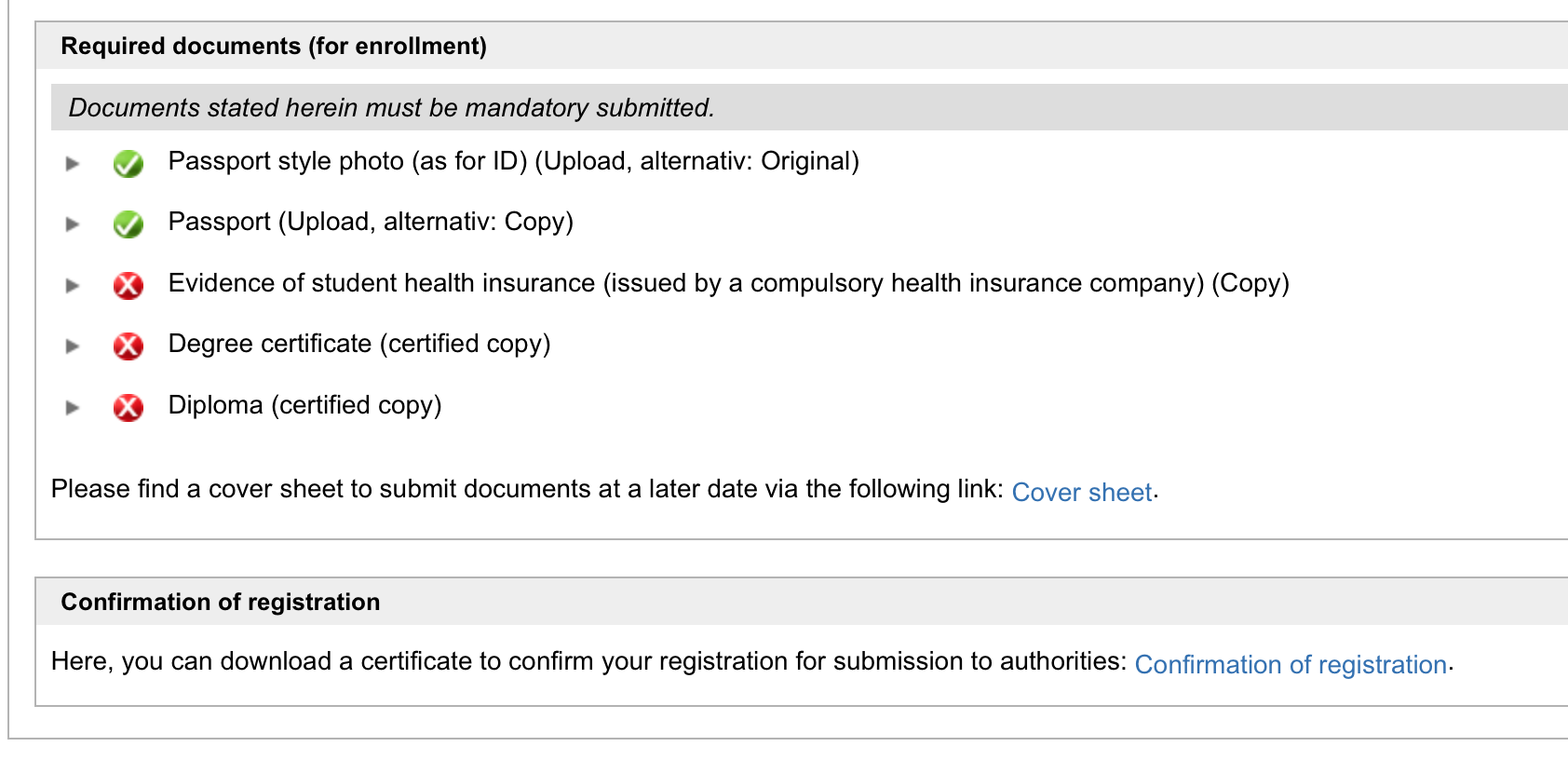The width and height of the screenshot is (1568, 760).
Task: Select the Diploma (certified copy) entry
Action: (x=305, y=406)
